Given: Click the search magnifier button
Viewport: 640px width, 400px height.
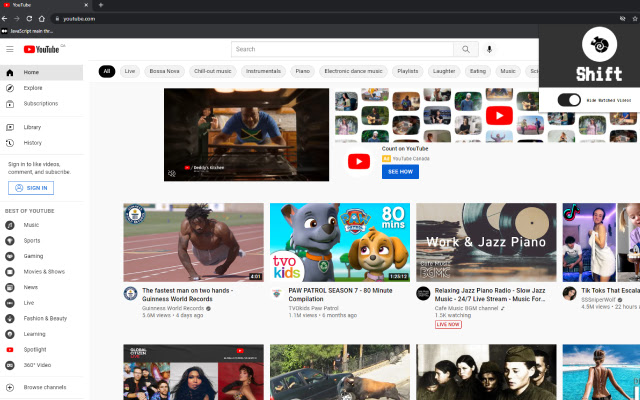Looking at the screenshot, I should tap(466, 49).
